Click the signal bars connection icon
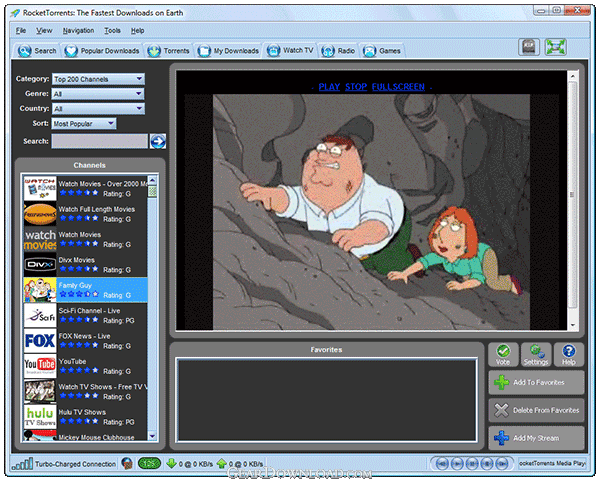 click(x=22, y=464)
